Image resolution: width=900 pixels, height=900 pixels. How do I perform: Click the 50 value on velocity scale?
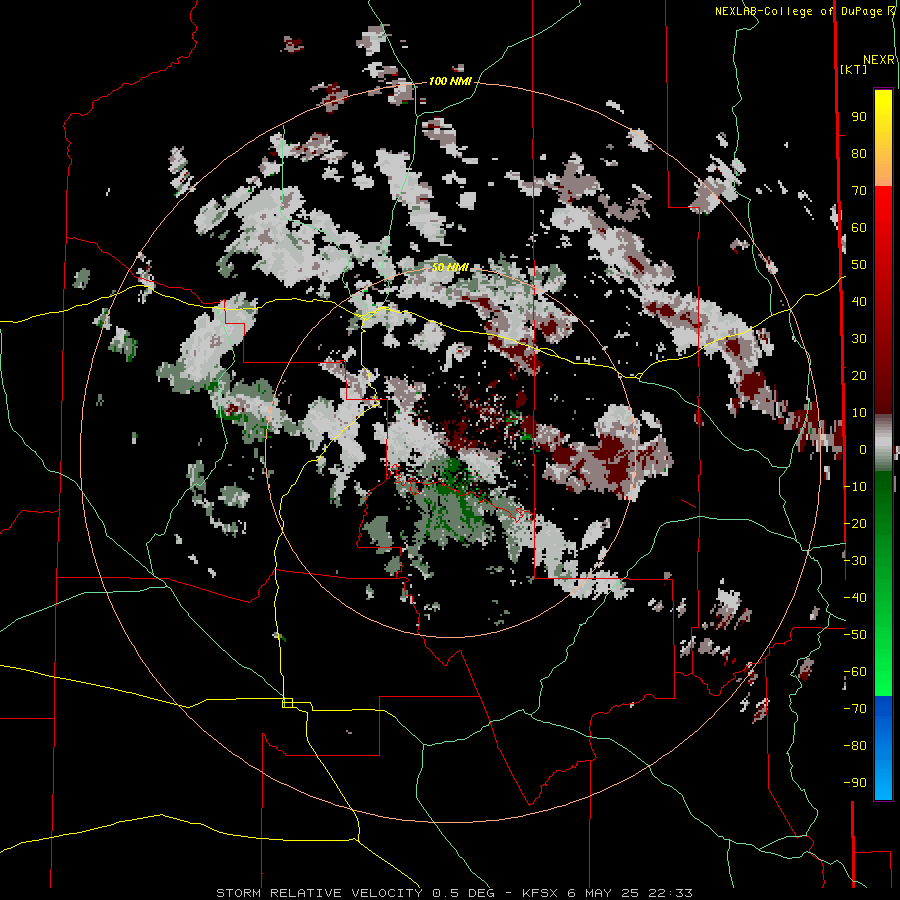[x=859, y=265]
